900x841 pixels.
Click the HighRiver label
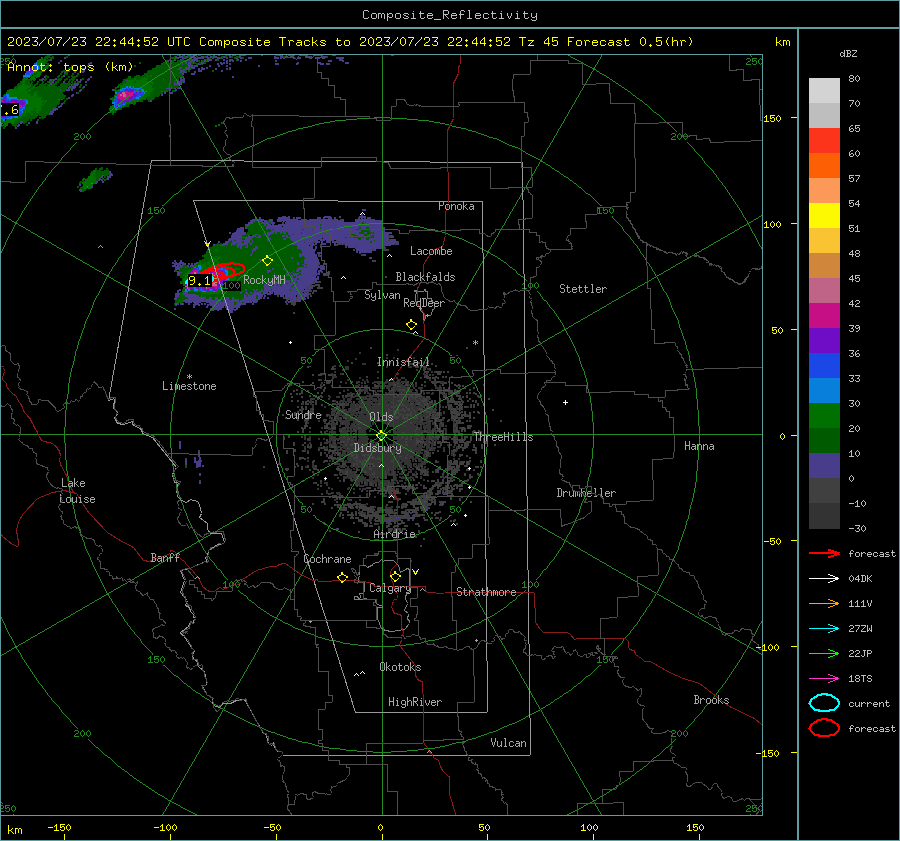coord(415,702)
